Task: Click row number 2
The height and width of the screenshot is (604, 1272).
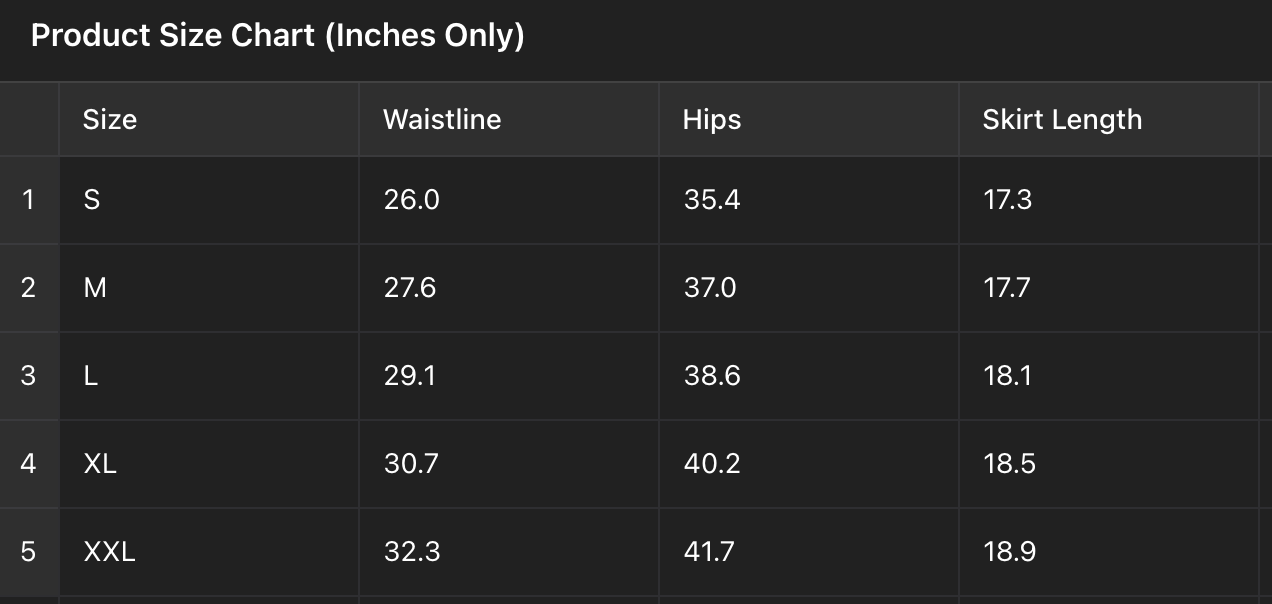Action: point(28,288)
